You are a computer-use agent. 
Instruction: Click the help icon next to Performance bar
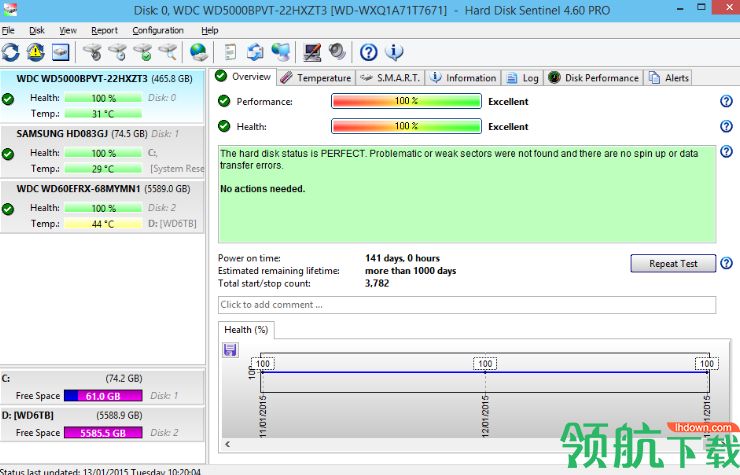(x=726, y=101)
